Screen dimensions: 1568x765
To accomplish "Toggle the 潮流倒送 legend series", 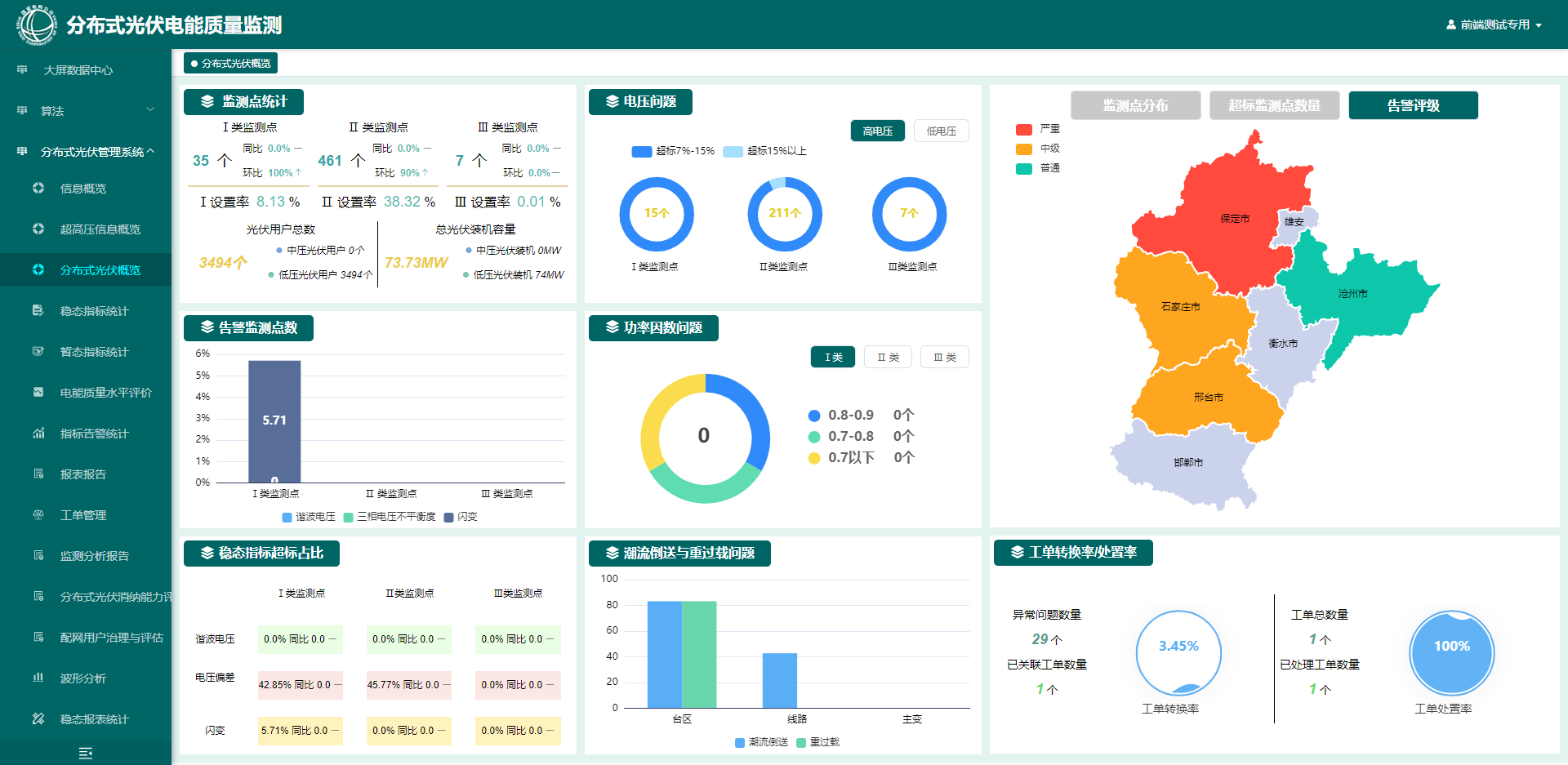I will coord(762,743).
